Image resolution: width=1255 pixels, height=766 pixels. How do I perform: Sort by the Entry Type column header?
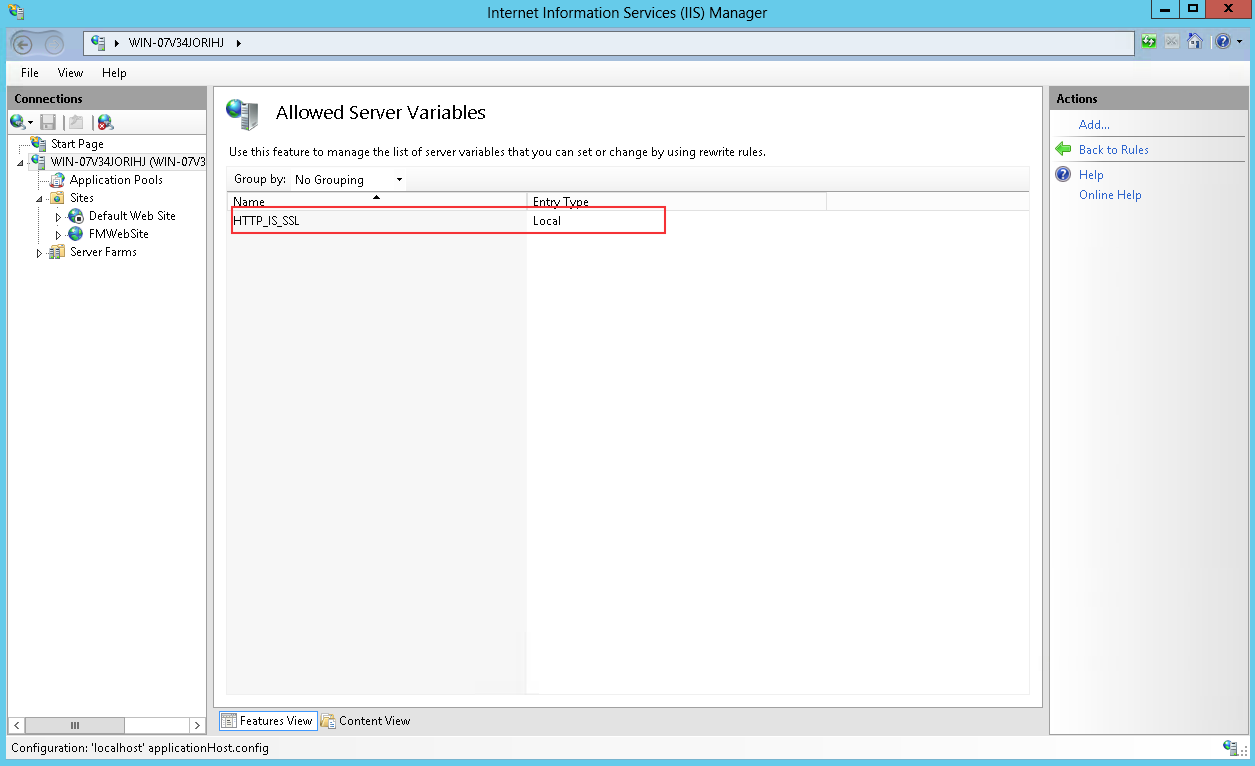click(676, 201)
